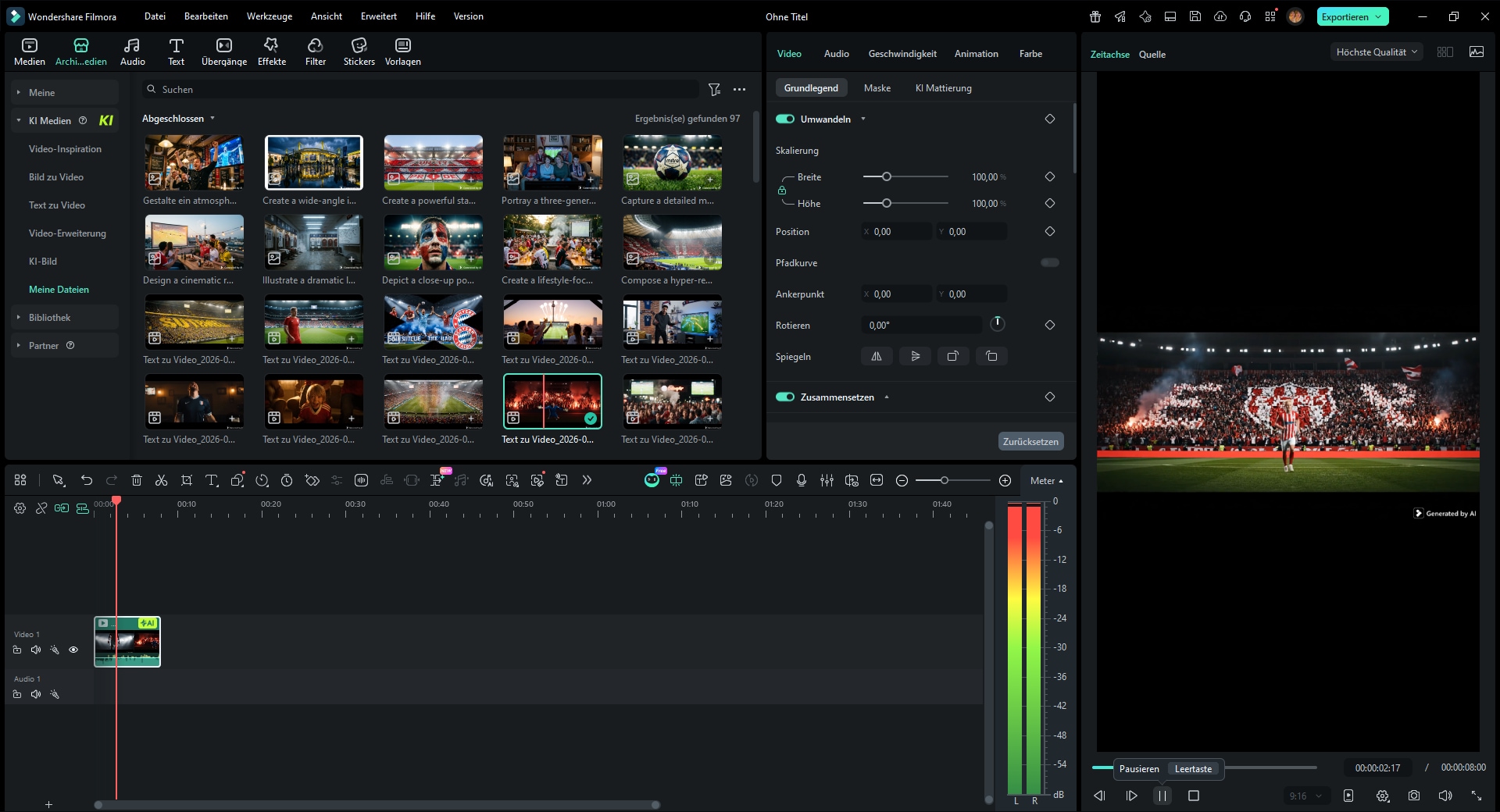Open the Höchste Qualität dropdown
This screenshot has width=1500, height=812.
1376,52
